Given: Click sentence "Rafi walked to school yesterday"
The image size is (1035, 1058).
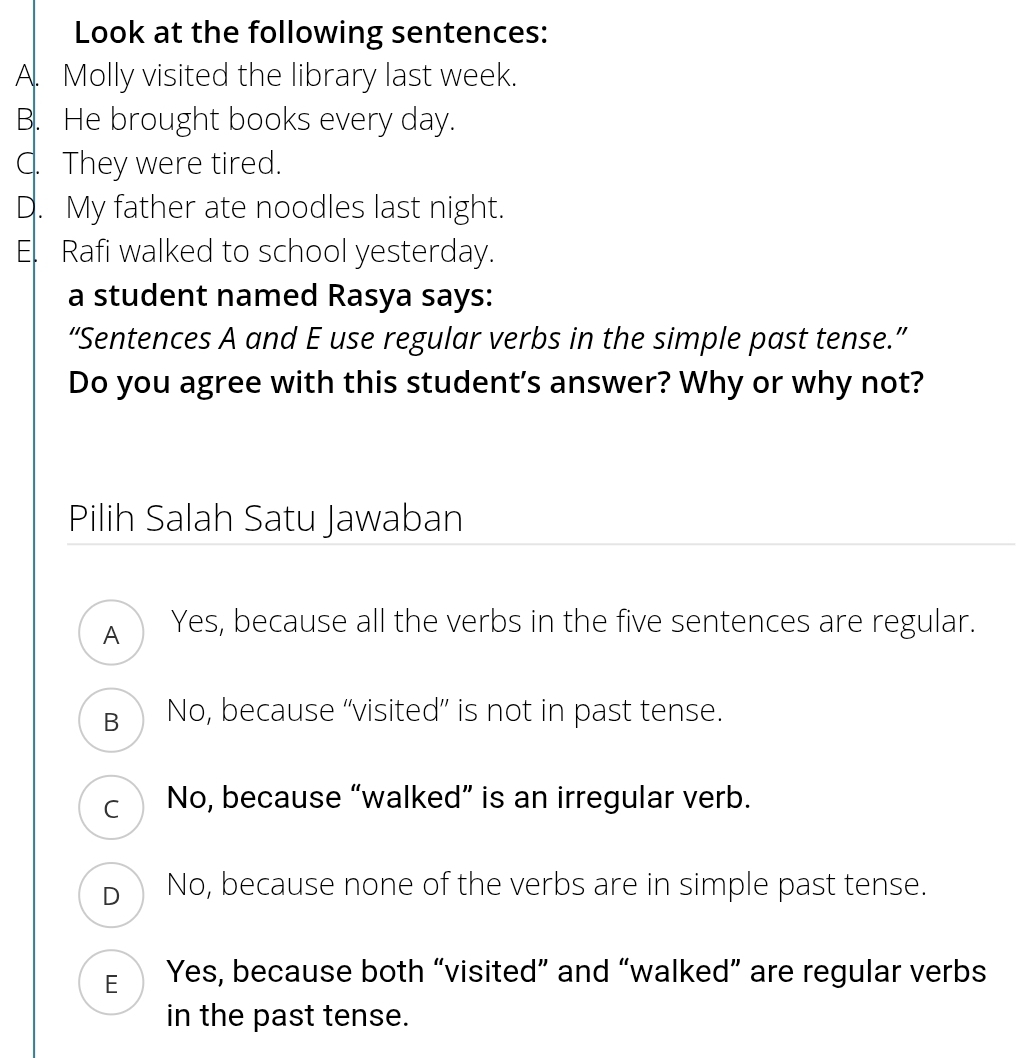Looking at the screenshot, I should point(278,252).
